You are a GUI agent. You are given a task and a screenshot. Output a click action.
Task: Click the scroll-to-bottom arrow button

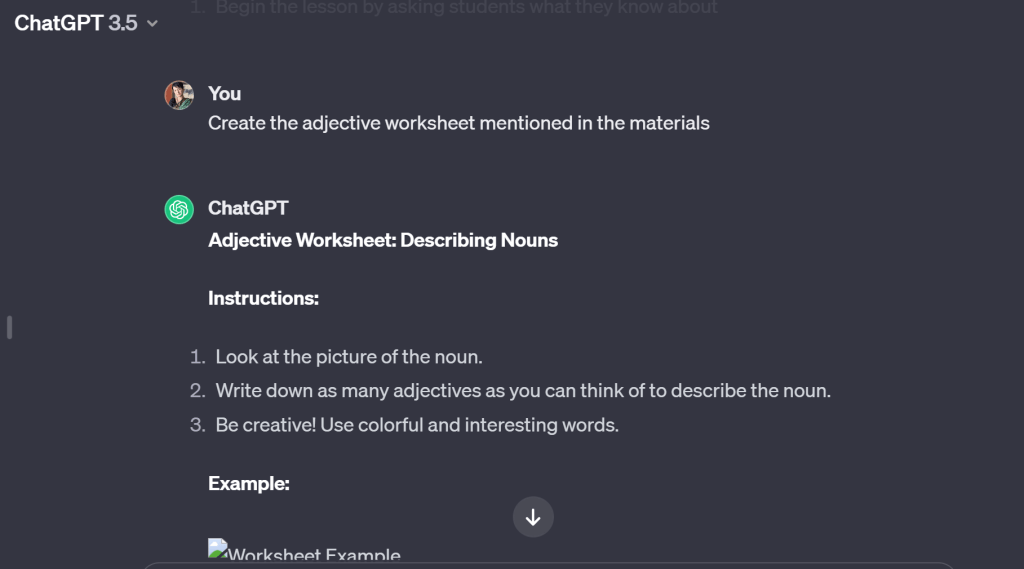[x=533, y=517]
